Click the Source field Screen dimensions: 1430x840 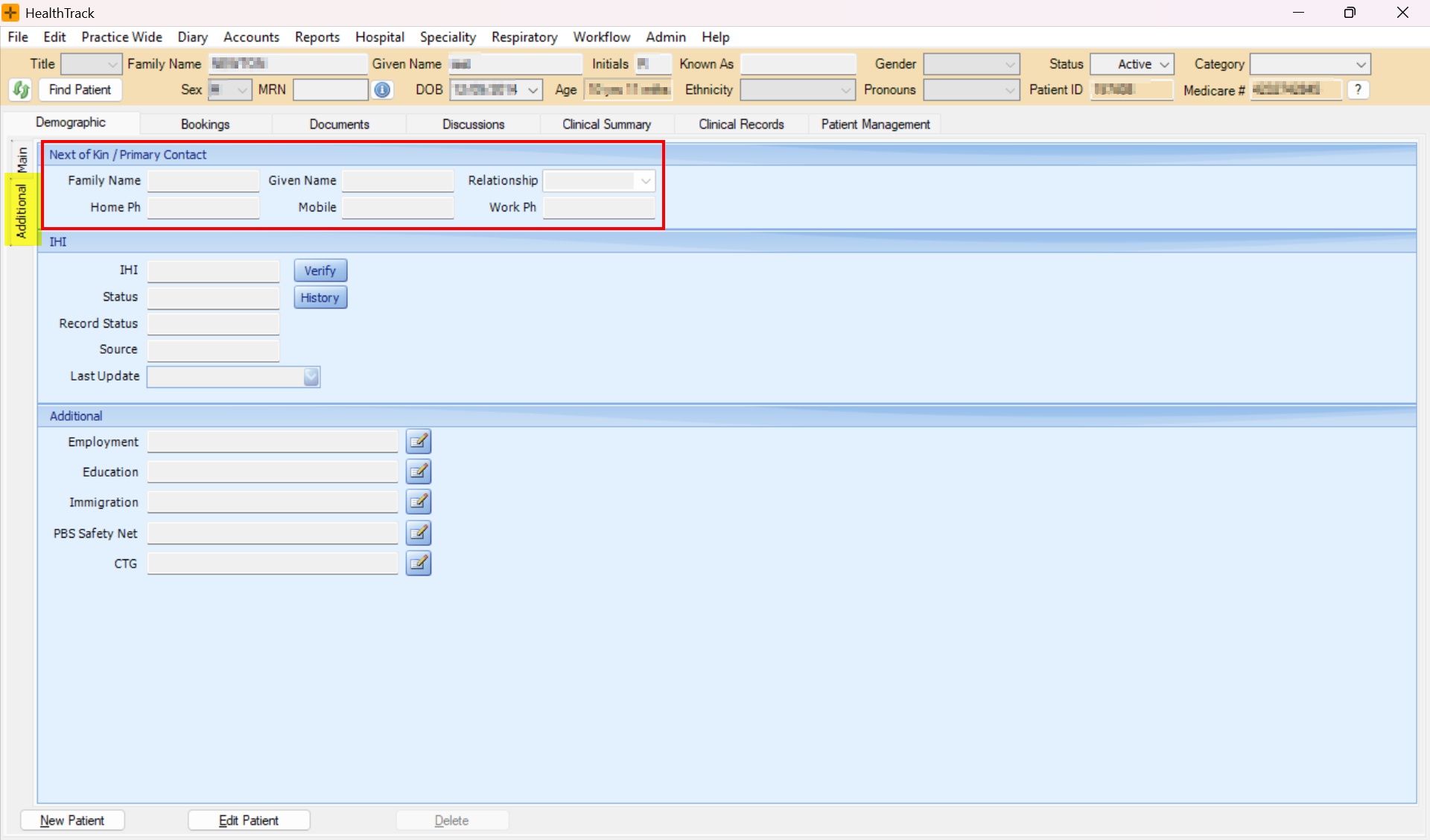(x=213, y=350)
